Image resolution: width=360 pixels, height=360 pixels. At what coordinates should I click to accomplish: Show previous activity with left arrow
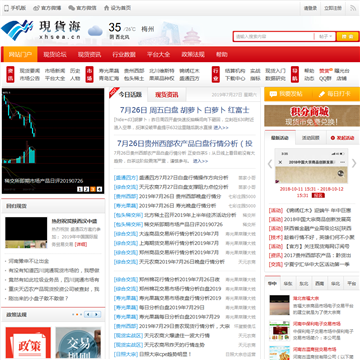[270, 164]
